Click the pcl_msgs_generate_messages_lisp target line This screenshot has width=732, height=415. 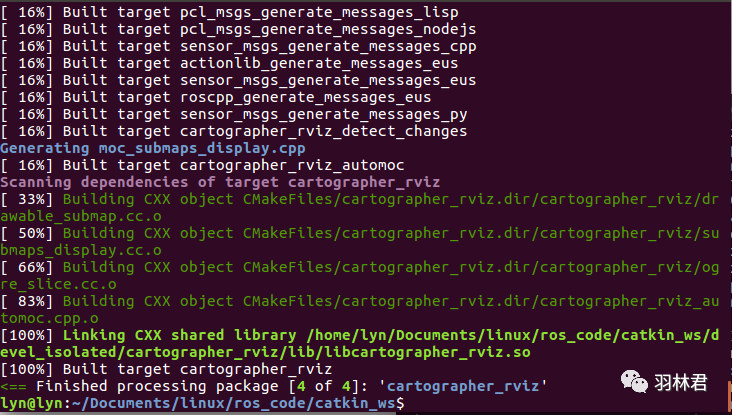click(x=229, y=13)
